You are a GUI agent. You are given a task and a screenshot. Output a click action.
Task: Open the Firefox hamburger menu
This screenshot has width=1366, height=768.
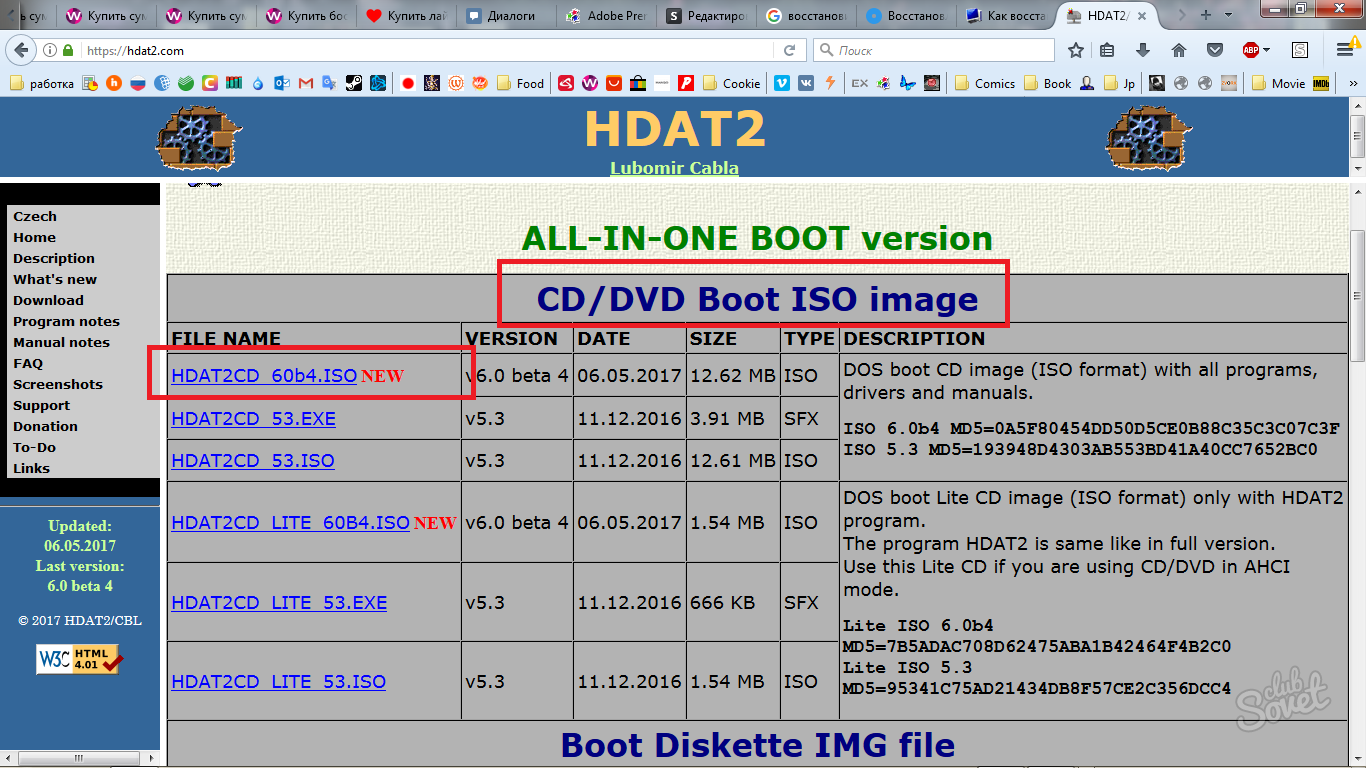pyautogui.click(x=1345, y=50)
